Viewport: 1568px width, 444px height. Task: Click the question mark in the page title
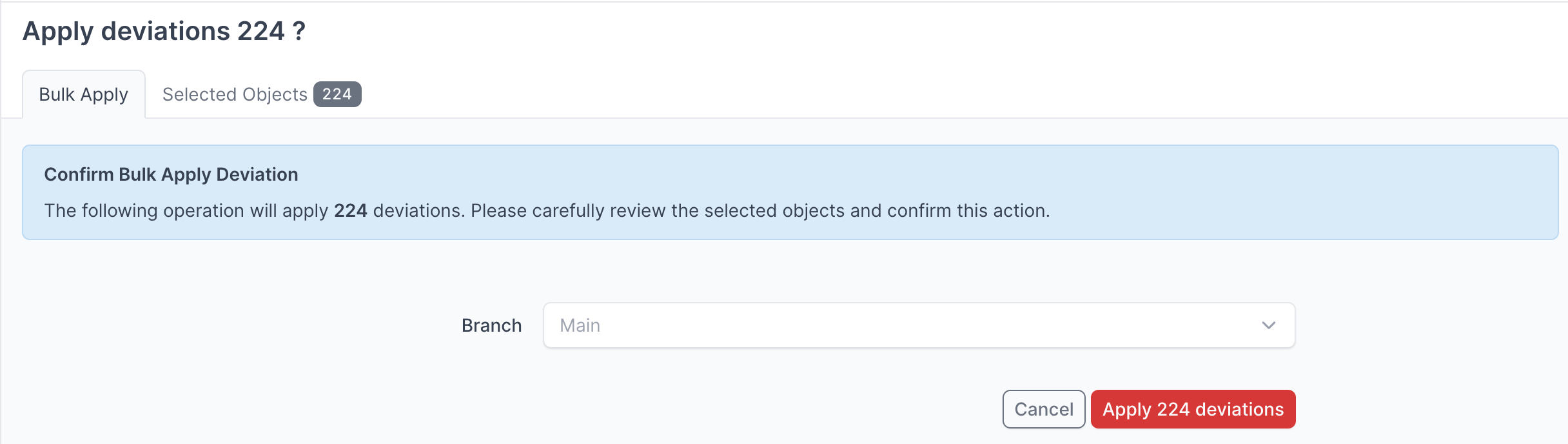click(299, 31)
